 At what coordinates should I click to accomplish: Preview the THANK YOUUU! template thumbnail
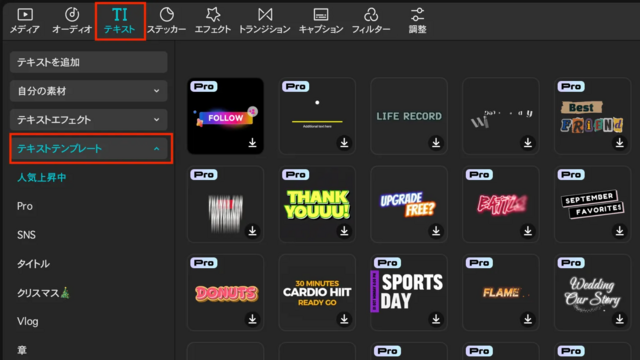317,204
